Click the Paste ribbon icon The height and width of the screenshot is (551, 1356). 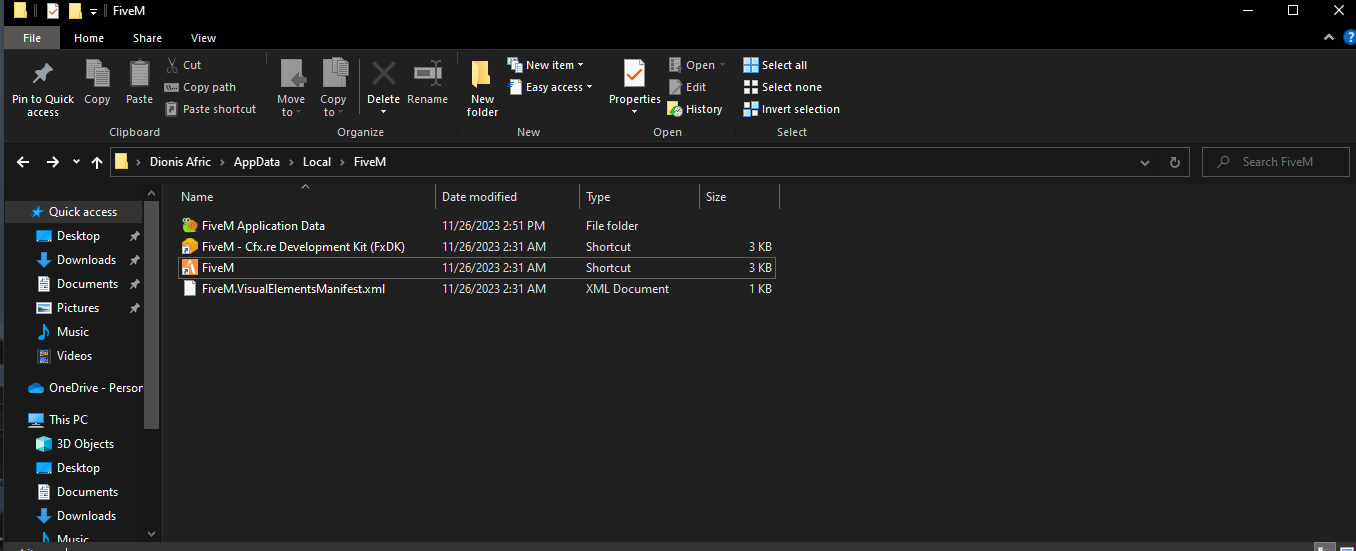[x=139, y=74]
